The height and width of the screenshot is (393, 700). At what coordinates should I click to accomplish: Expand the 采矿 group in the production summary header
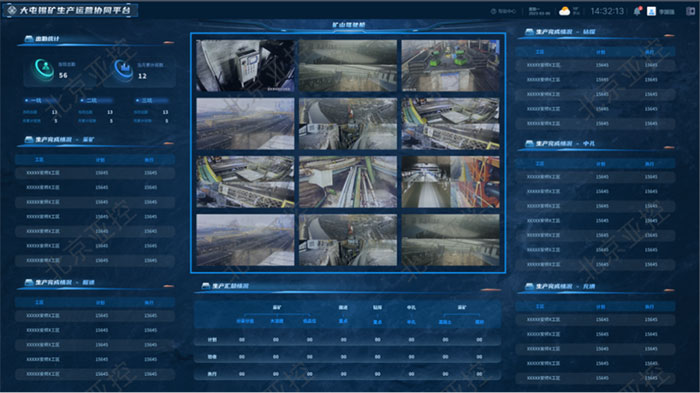click(x=277, y=307)
